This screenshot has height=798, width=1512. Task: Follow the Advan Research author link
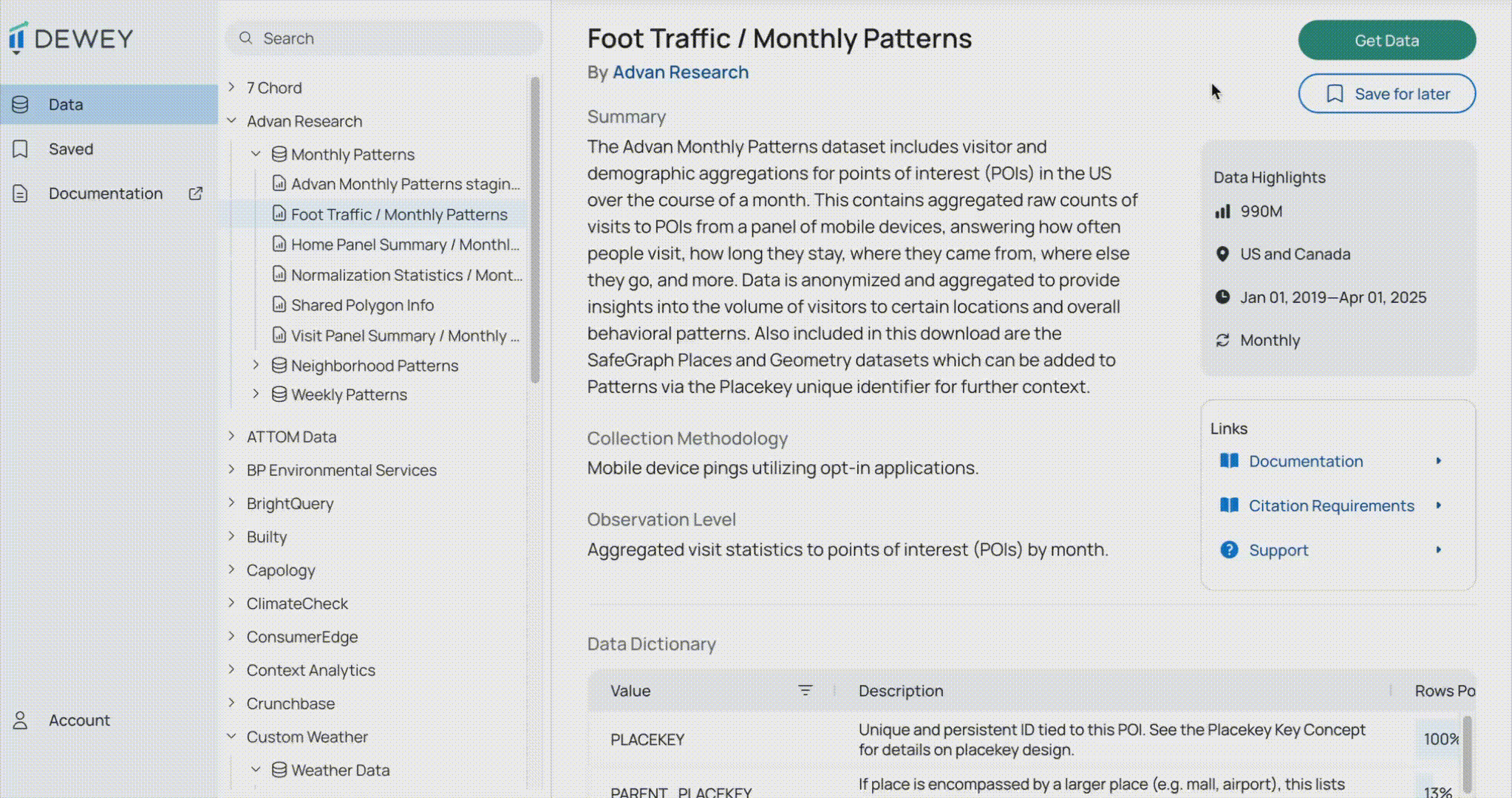point(681,72)
